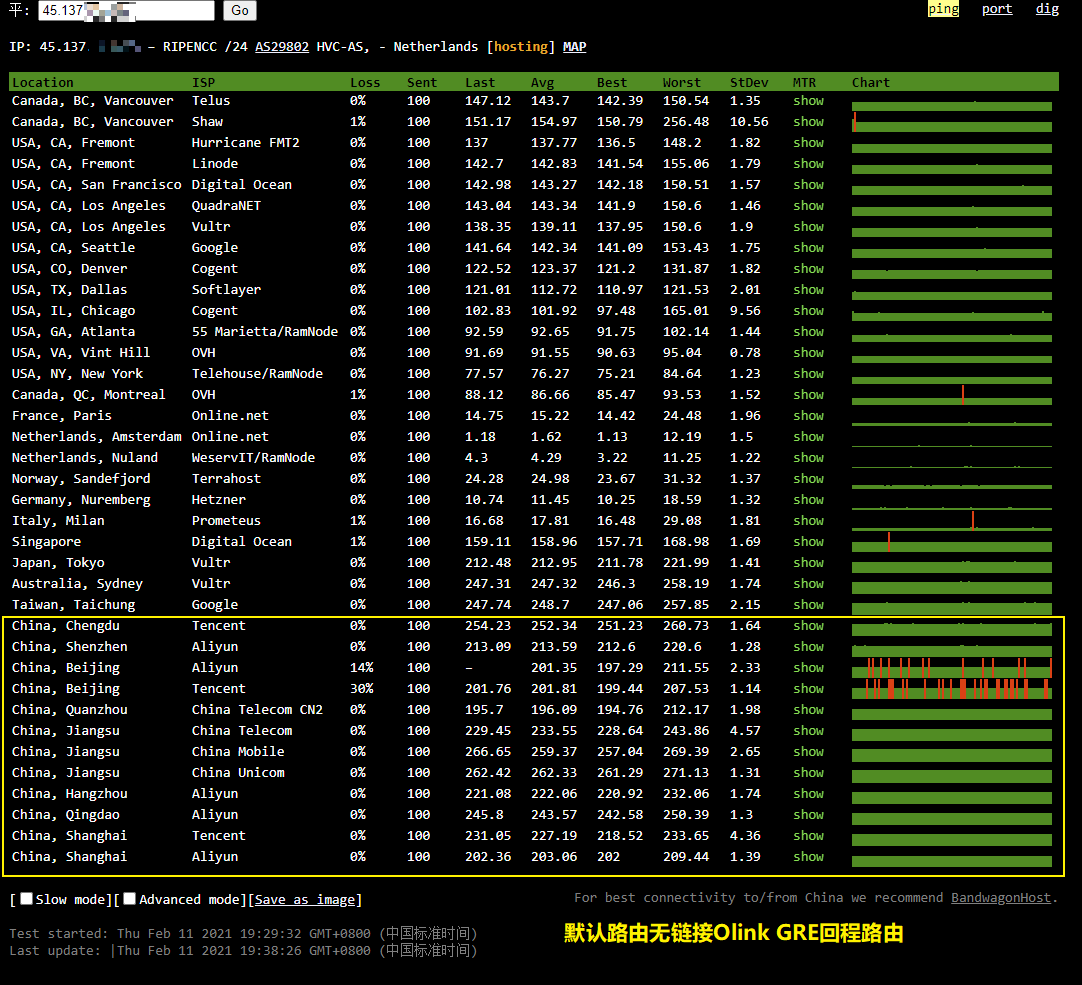Show MTR for Norway, Sandefjord row
The width and height of the screenshot is (1082, 985).
click(808, 478)
